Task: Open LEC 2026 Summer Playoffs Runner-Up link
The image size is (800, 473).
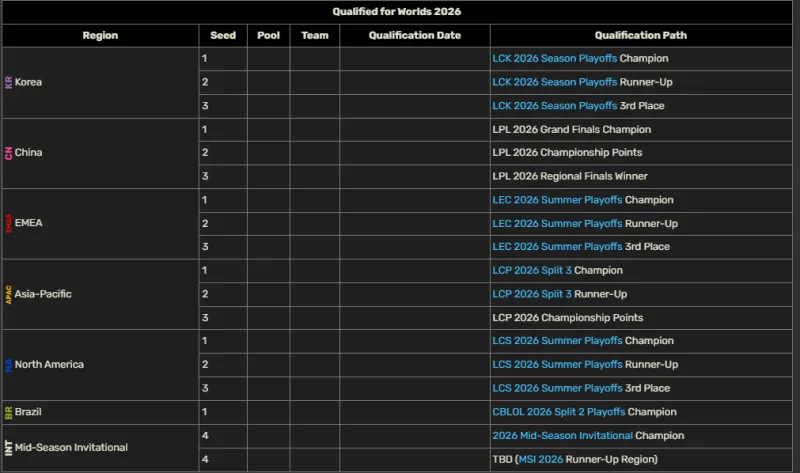Action: (x=557, y=224)
